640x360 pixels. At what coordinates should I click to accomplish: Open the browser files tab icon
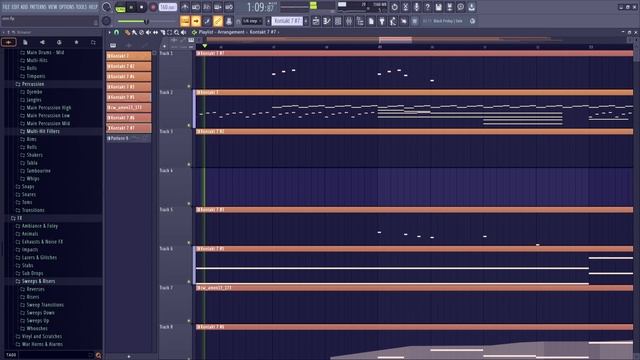25,42
